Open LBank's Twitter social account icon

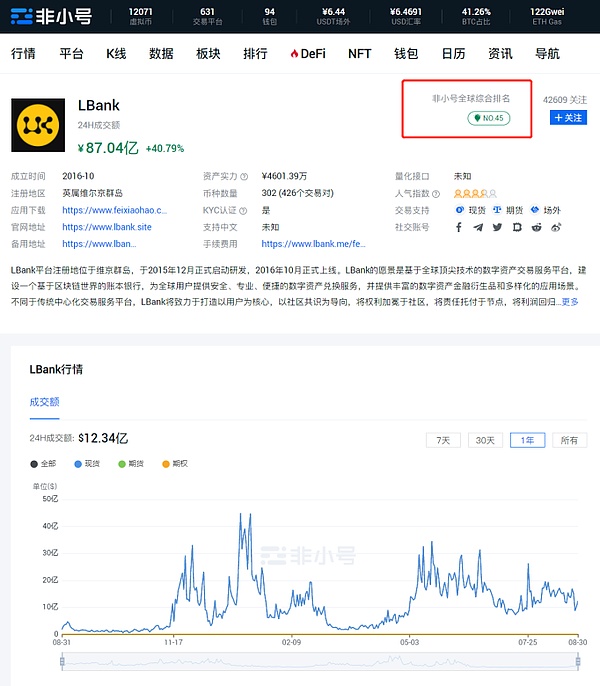[x=497, y=227]
